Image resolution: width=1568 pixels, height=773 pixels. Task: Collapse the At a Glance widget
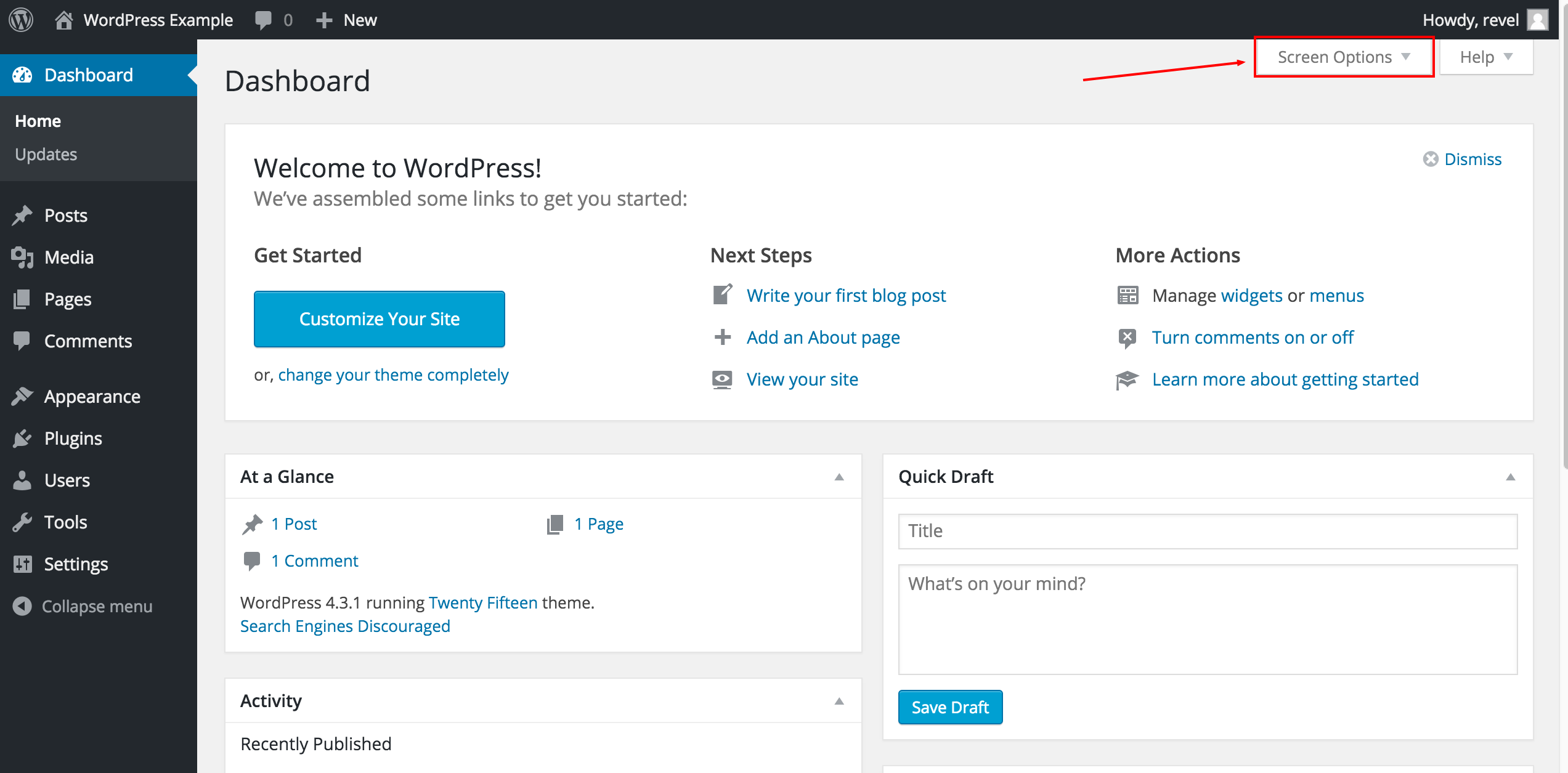(839, 477)
